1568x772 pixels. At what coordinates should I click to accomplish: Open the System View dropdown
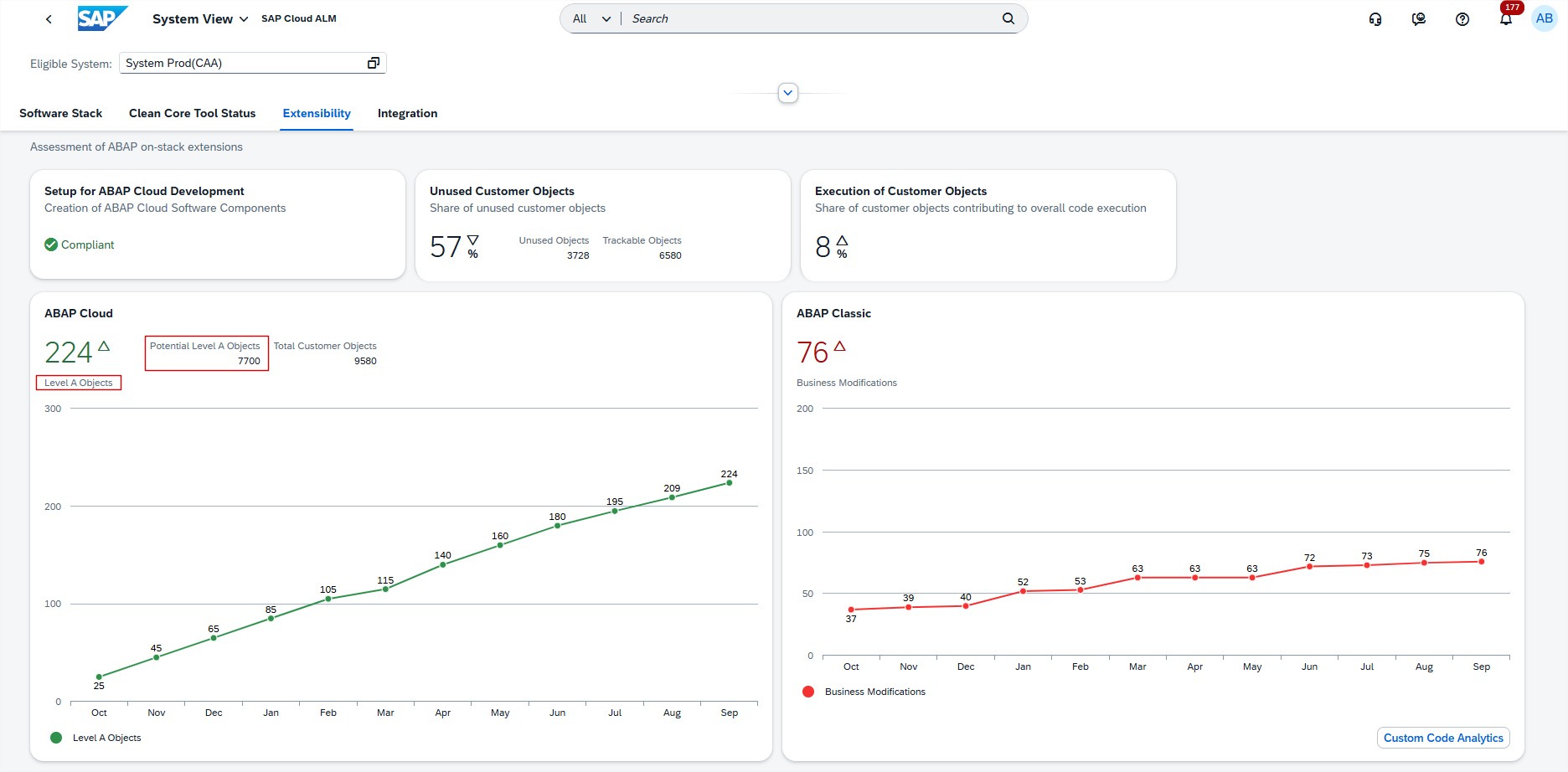click(x=200, y=19)
